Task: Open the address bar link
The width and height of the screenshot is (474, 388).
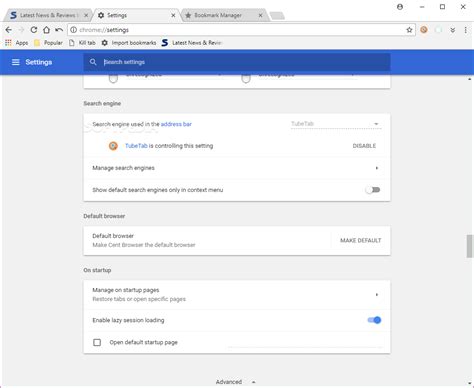Action: 176,124
